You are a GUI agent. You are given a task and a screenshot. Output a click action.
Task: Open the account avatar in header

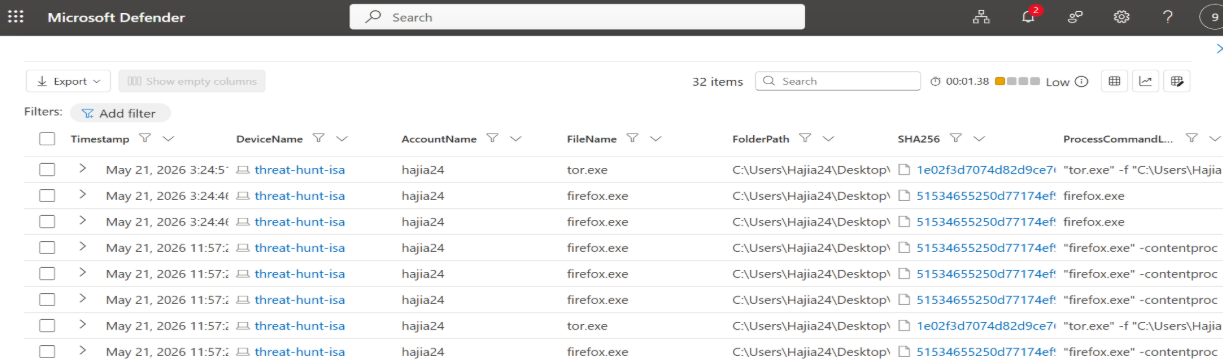coord(1214,17)
